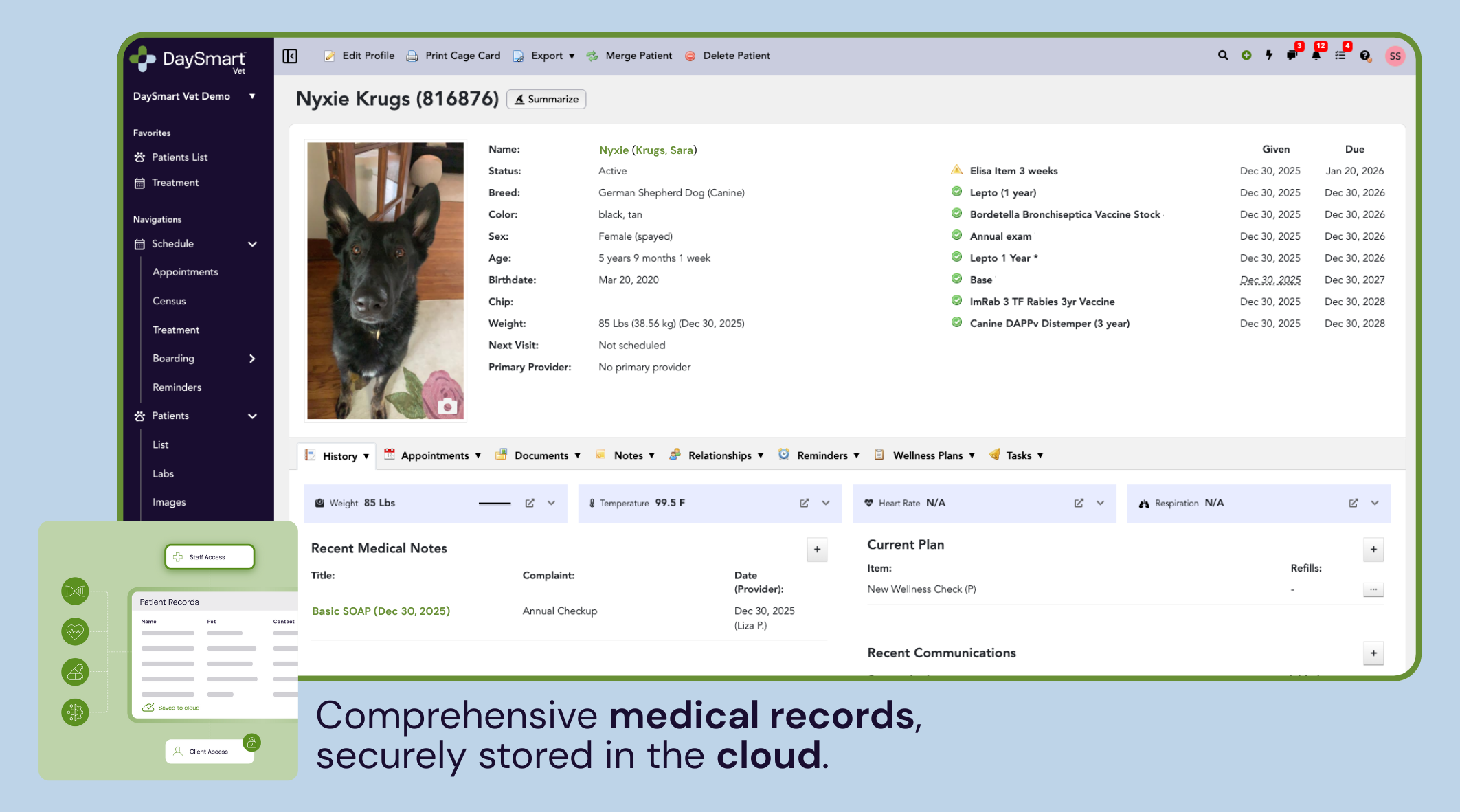The width and height of the screenshot is (1460, 812).
Task: Open the global search magnifier icon
Action: 1222,55
